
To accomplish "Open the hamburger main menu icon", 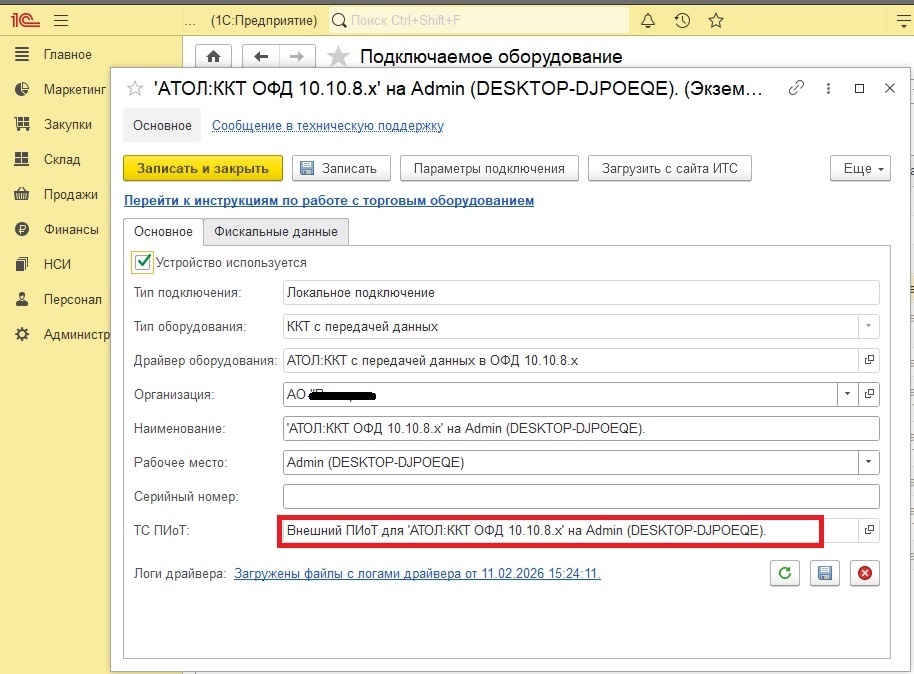I will coord(61,21).
